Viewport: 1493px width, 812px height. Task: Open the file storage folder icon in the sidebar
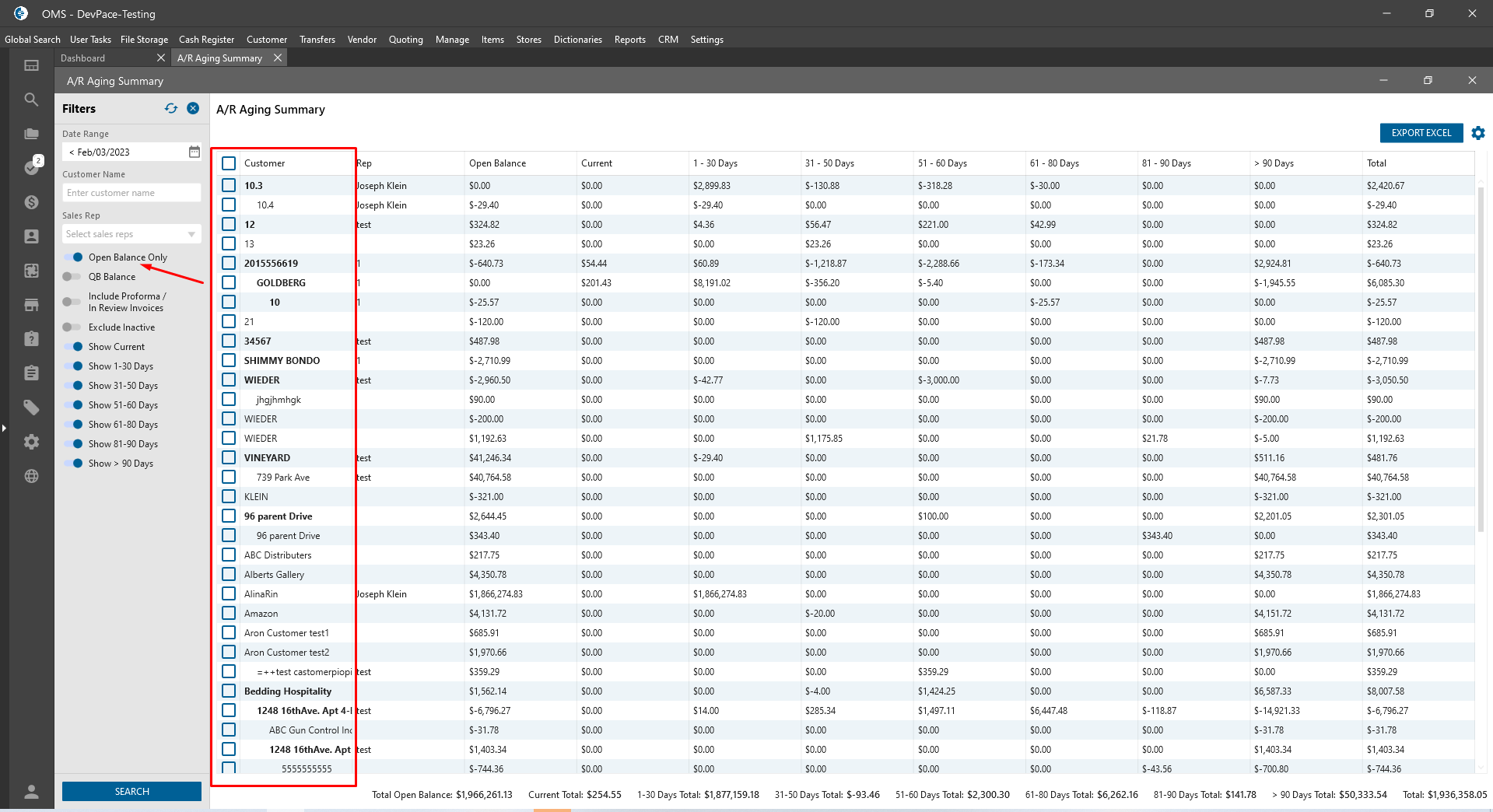click(x=31, y=134)
